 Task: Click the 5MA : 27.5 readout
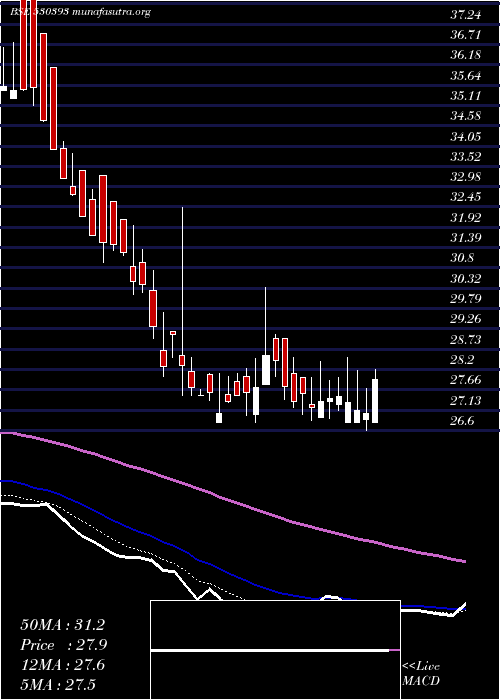58,685
